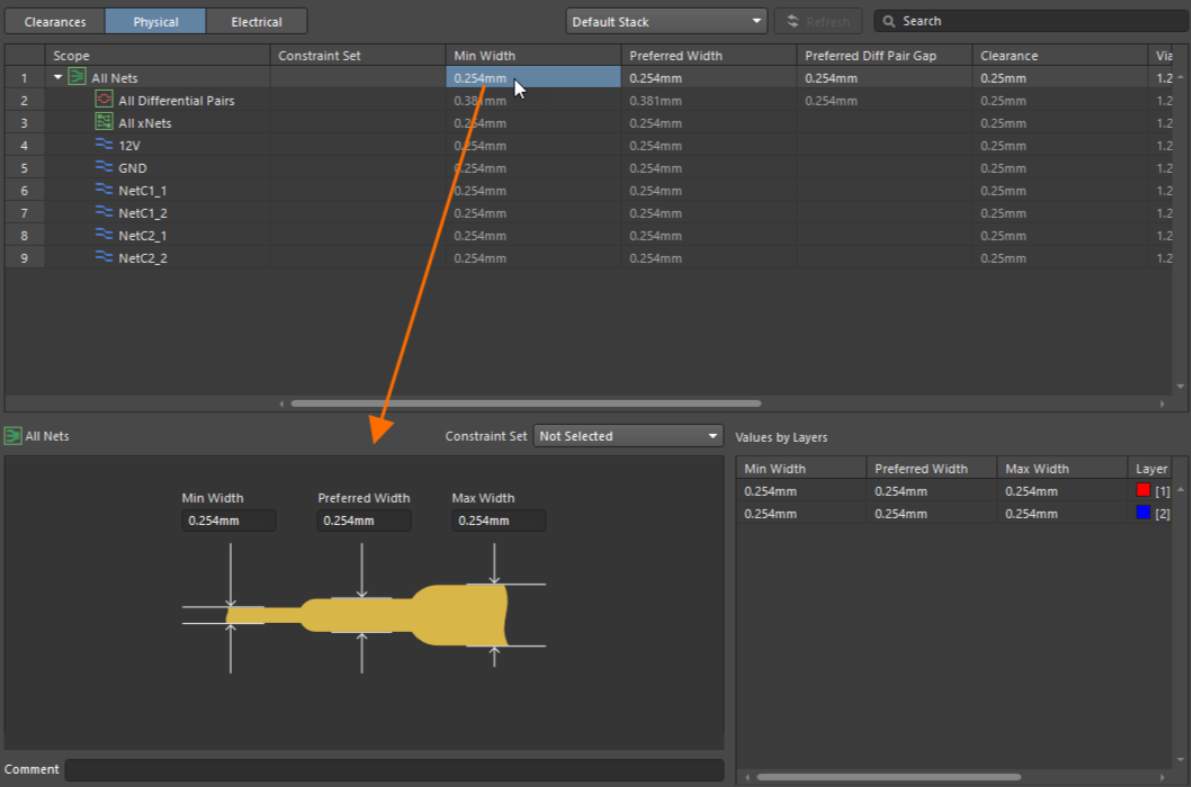Switch to the Clearances tab
Viewport: 1191px width, 787px height.
pos(55,21)
